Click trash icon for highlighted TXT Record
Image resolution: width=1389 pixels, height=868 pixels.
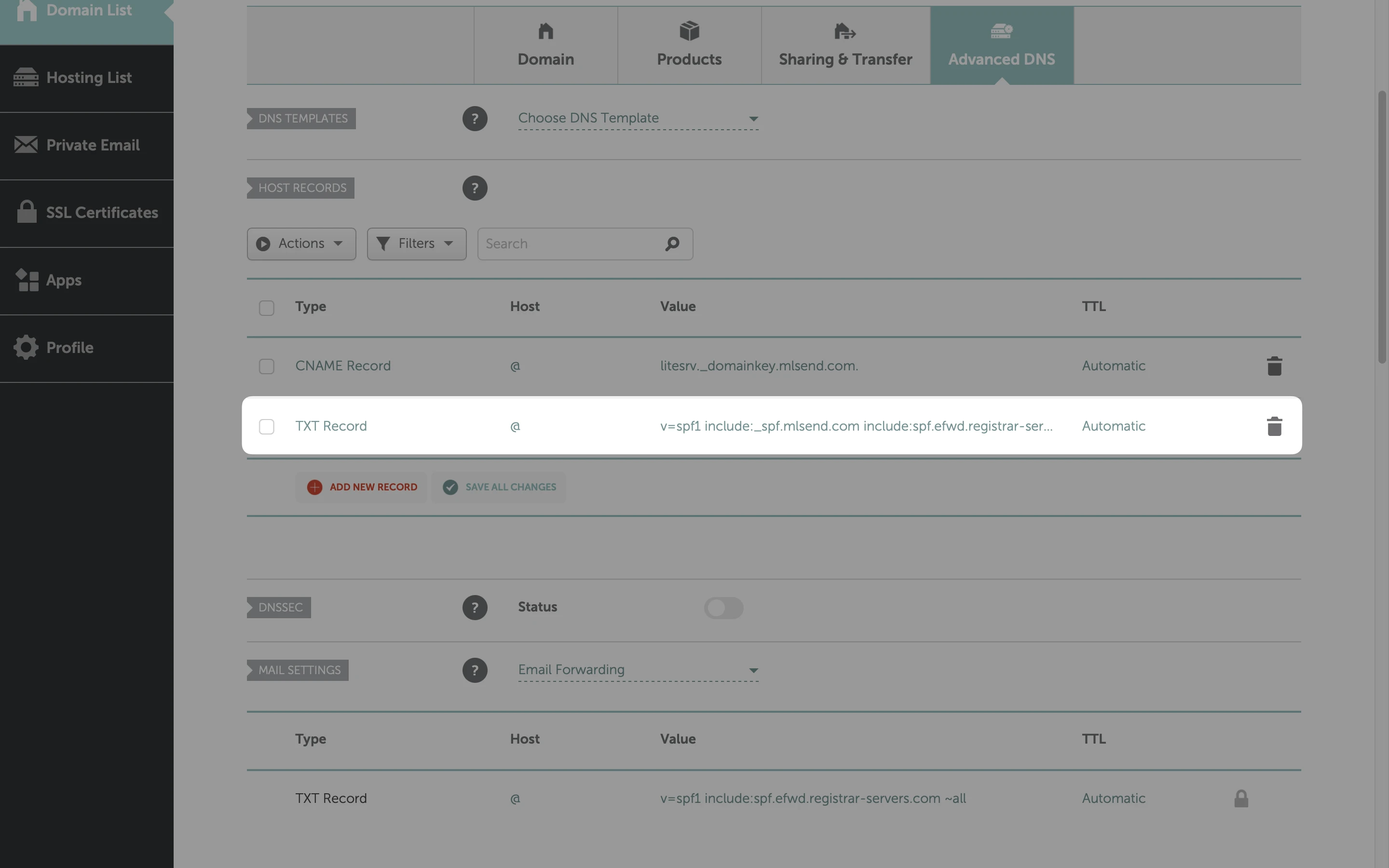1274,427
